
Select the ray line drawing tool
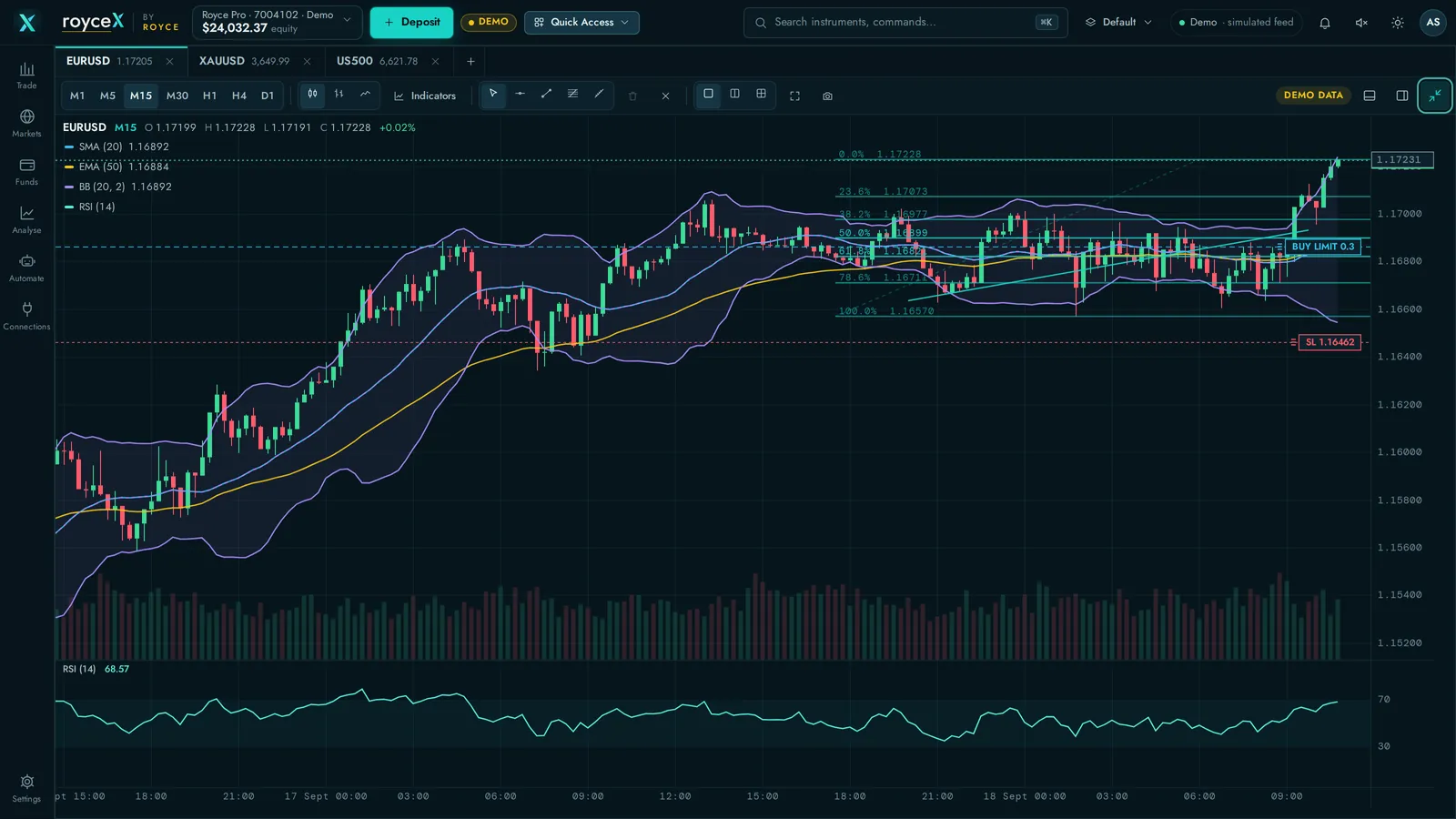tap(599, 95)
